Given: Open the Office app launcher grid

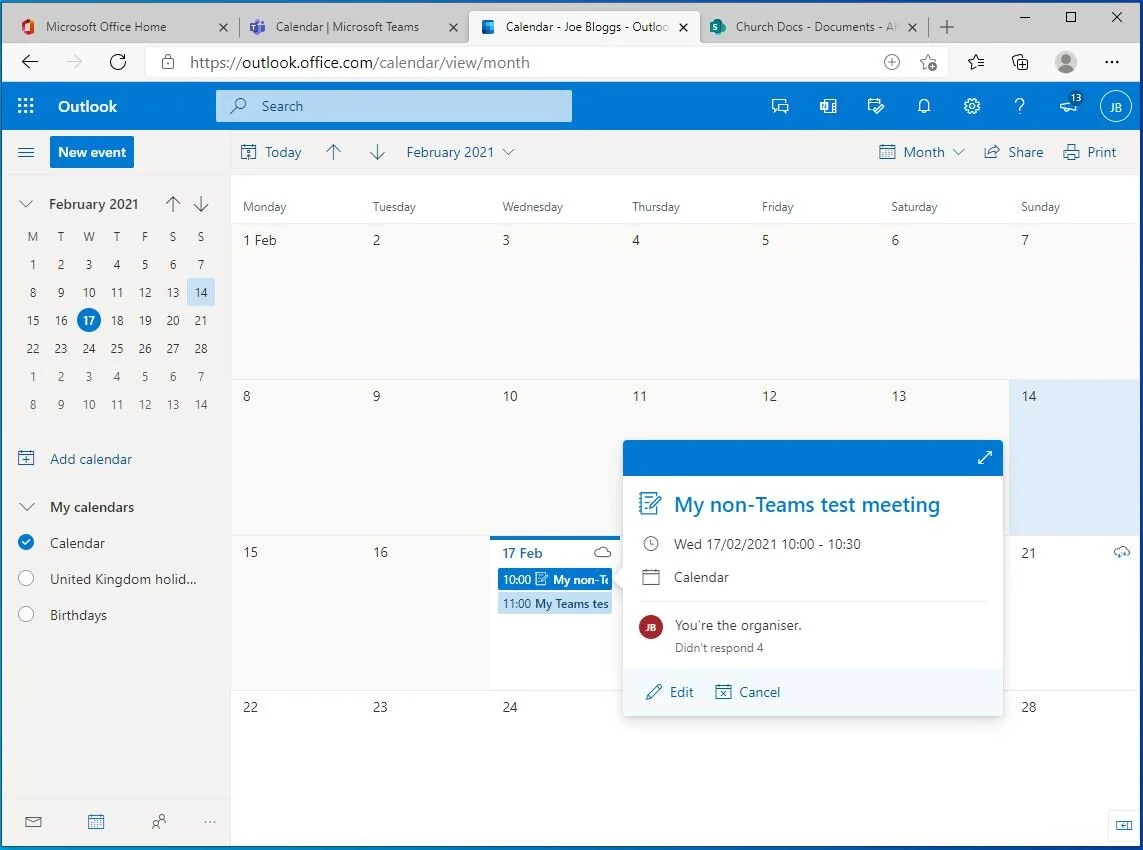Looking at the screenshot, I should tap(26, 106).
